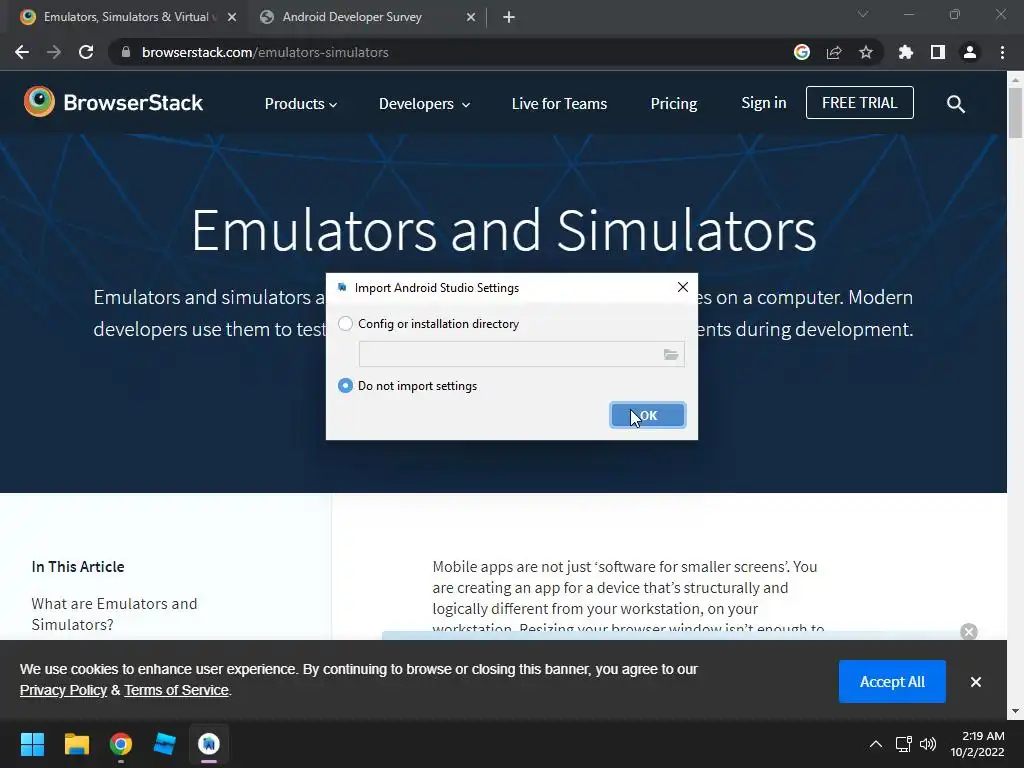Open the Chrome profile icon
The height and width of the screenshot is (768, 1024).
[x=970, y=52]
